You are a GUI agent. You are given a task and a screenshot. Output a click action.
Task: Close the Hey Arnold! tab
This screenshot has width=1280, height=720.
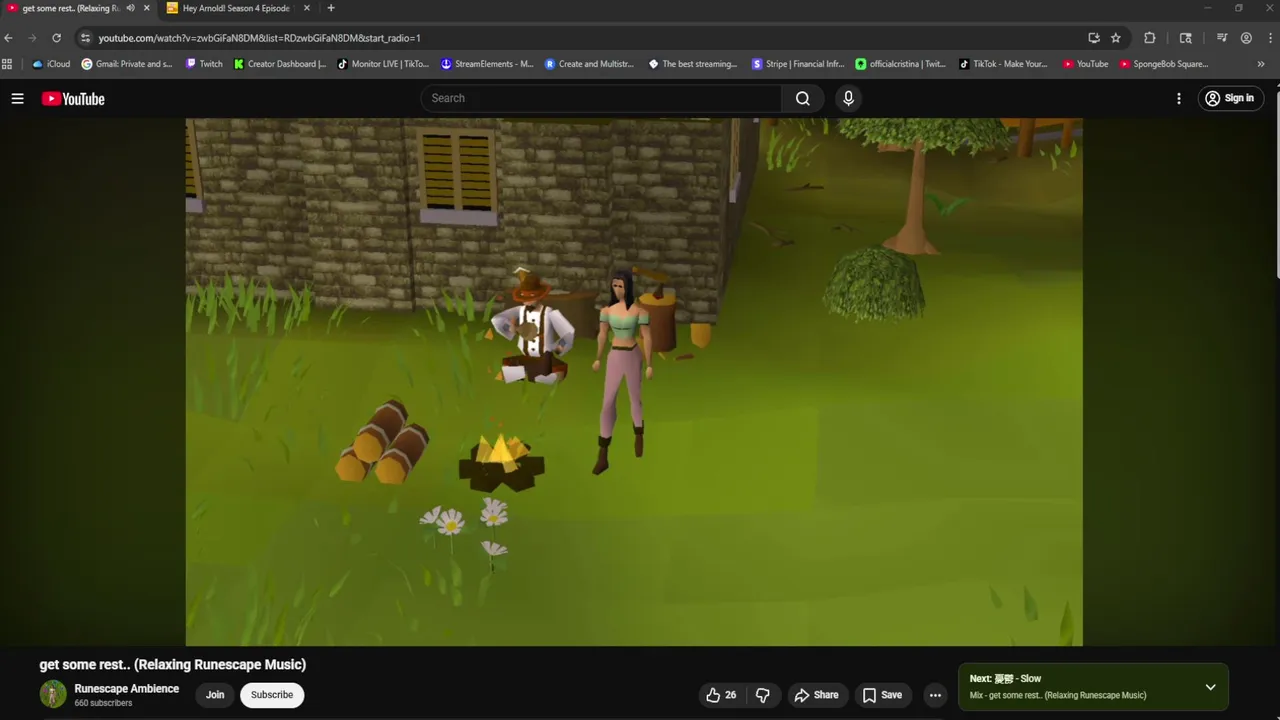tap(305, 8)
